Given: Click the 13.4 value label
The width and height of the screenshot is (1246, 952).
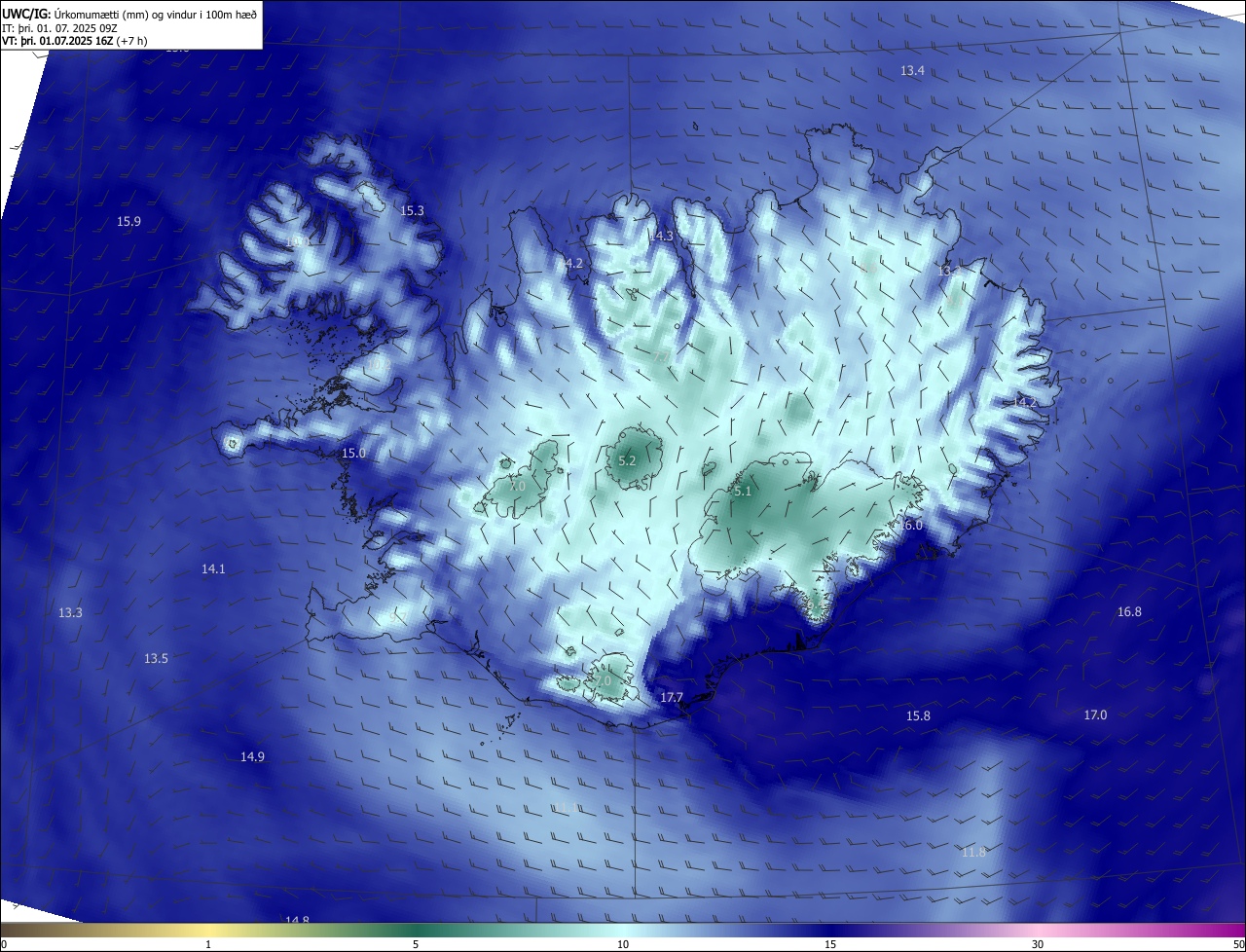Looking at the screenshot, I should click(912, 71).
